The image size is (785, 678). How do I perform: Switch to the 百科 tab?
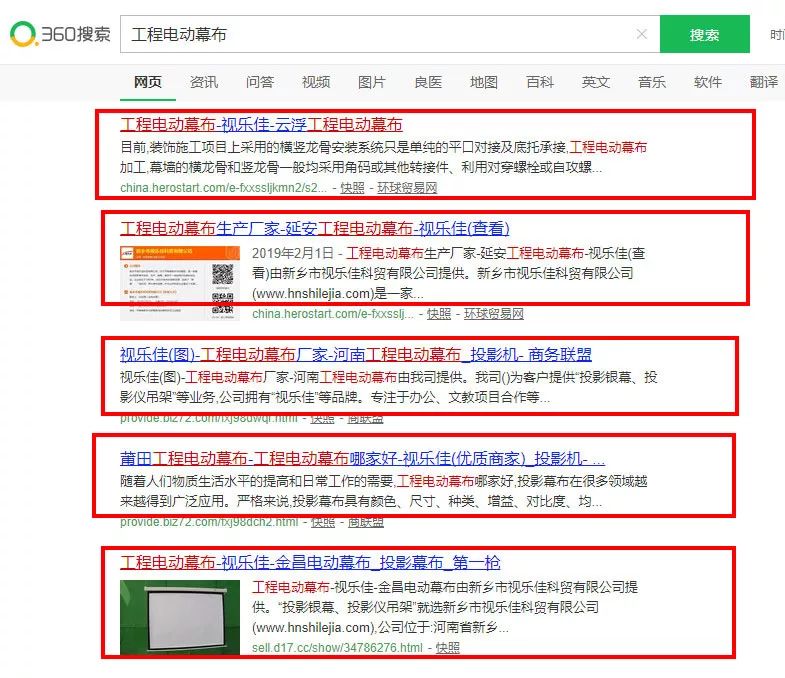(540, 82)
